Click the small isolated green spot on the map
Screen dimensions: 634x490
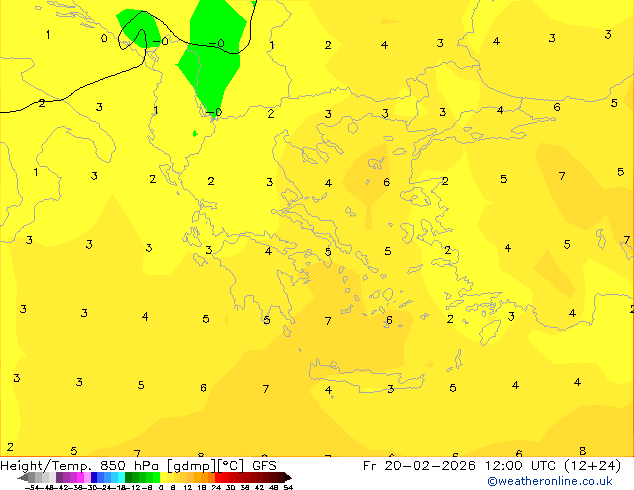click(x=195, y=133)
